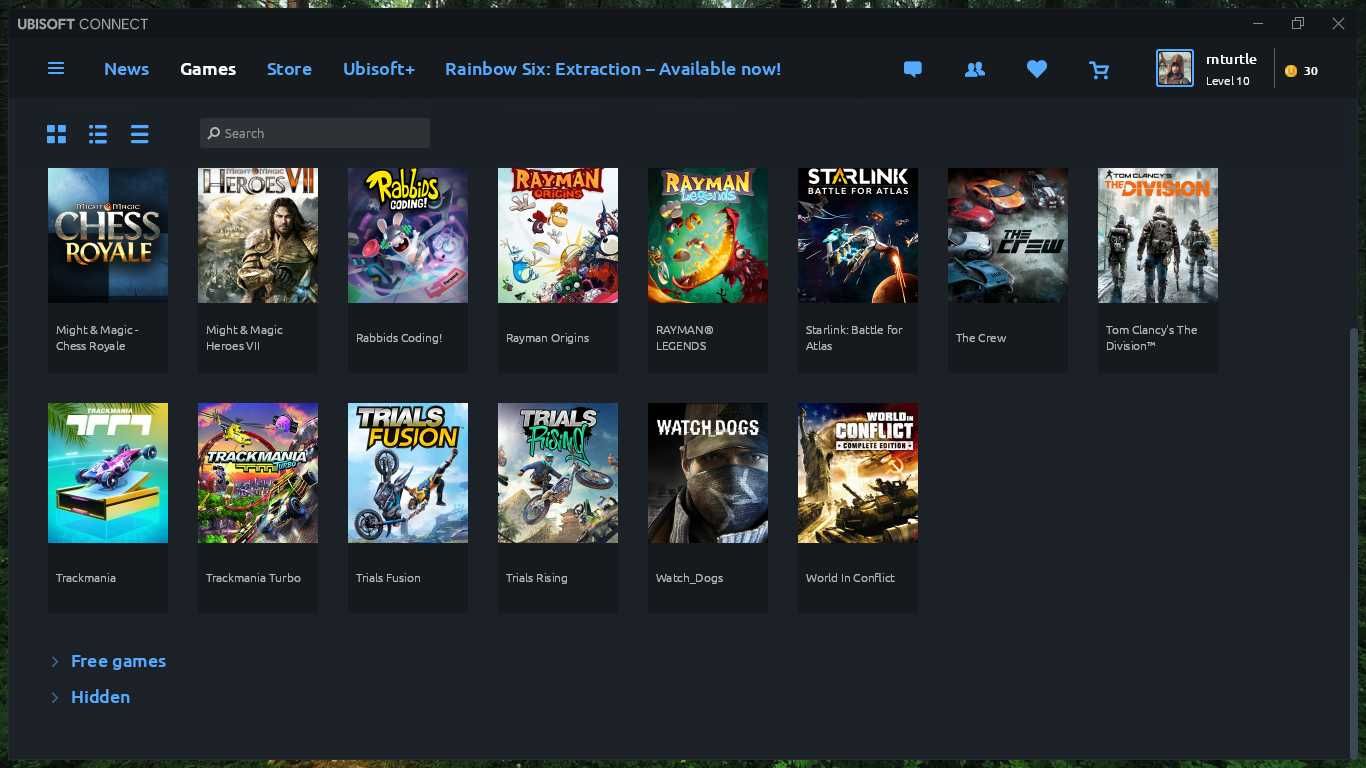This screenshot has height=768, width=1366.
Task: Expand the Hidden games section
Action: click(55, 697)
